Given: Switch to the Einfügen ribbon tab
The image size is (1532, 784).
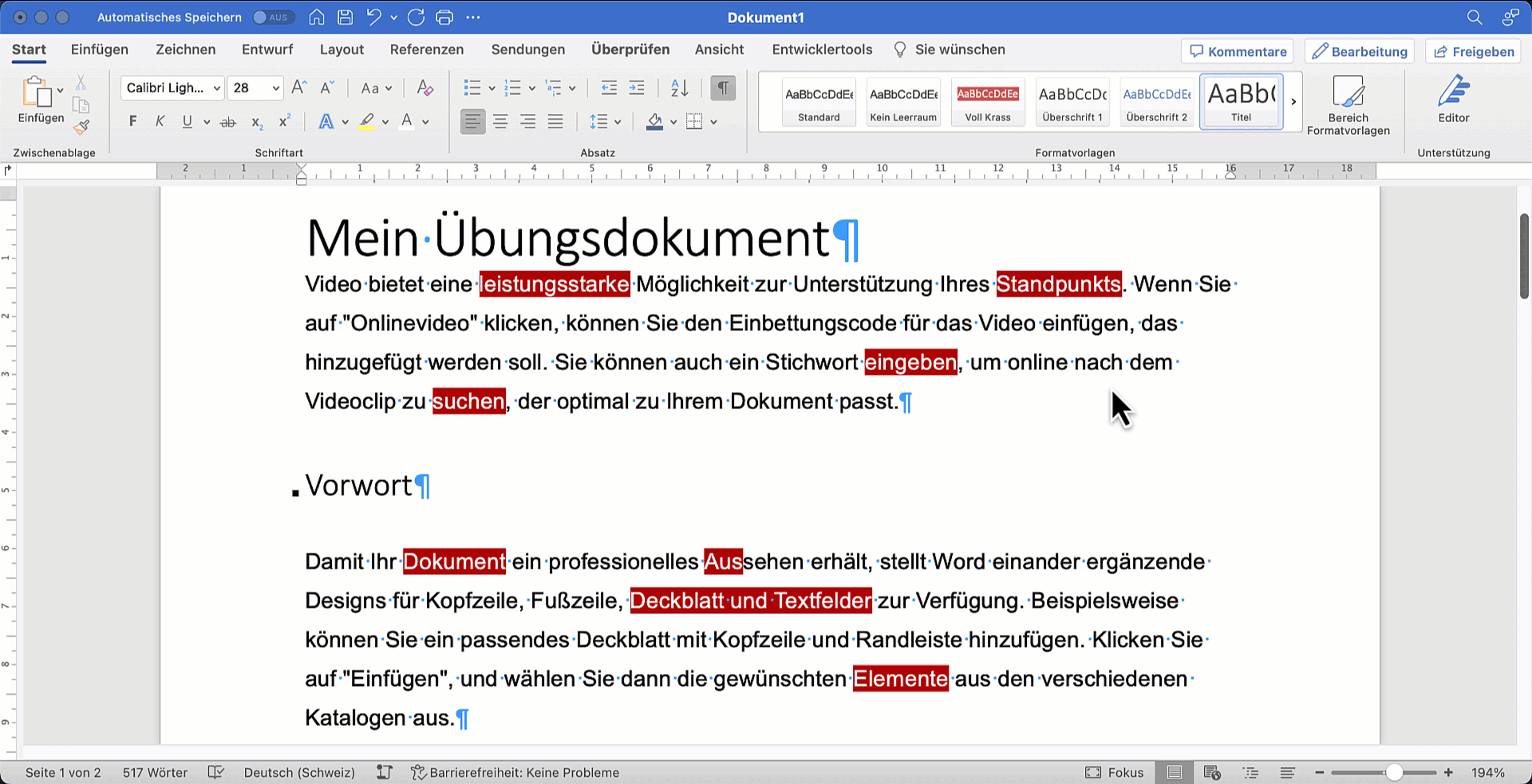Looking at the screenshot, I should point(99,49).
